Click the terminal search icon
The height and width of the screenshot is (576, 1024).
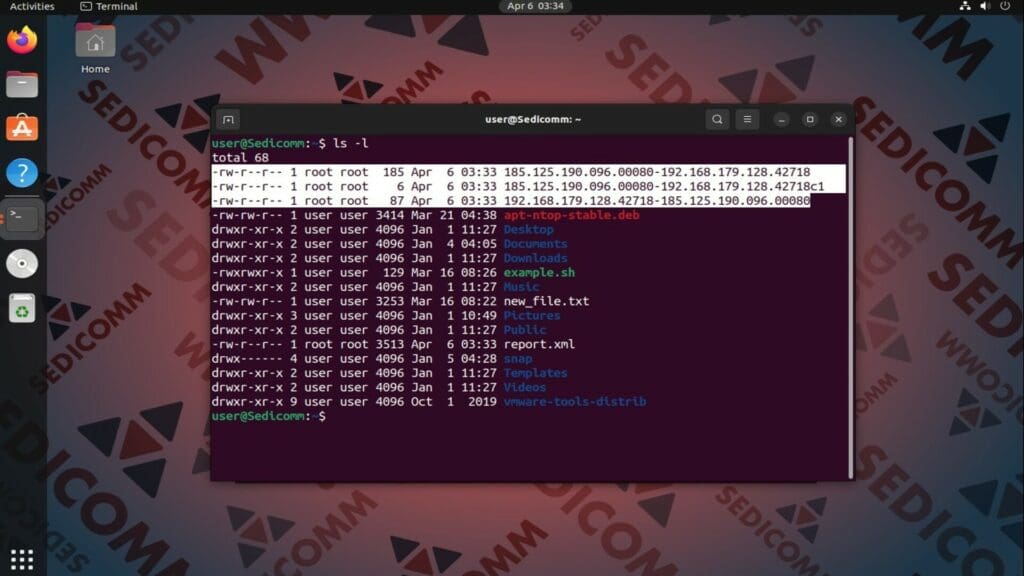(x=717, y=120)
